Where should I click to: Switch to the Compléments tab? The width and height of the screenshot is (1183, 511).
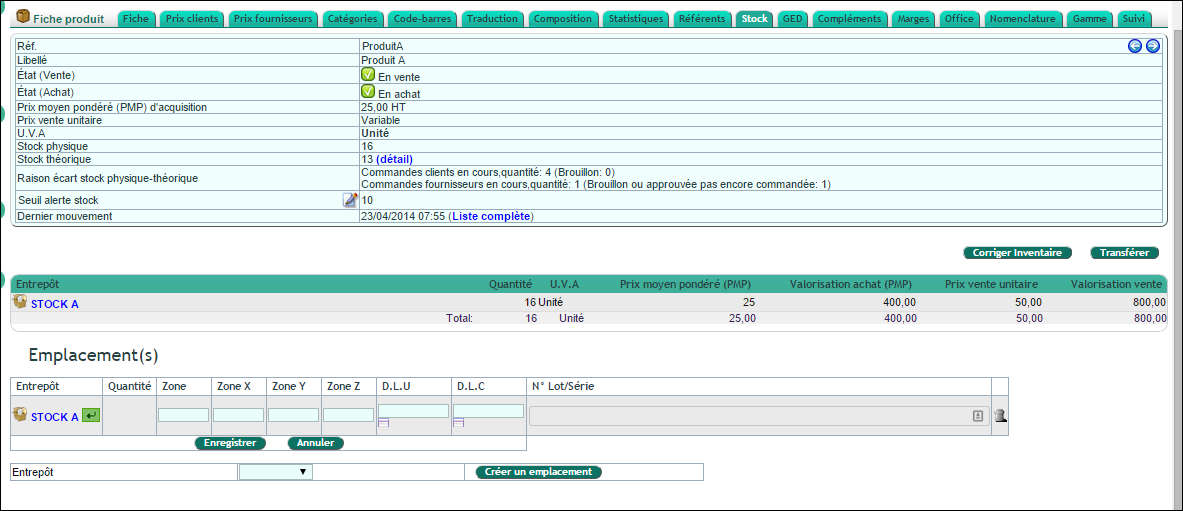850,18
